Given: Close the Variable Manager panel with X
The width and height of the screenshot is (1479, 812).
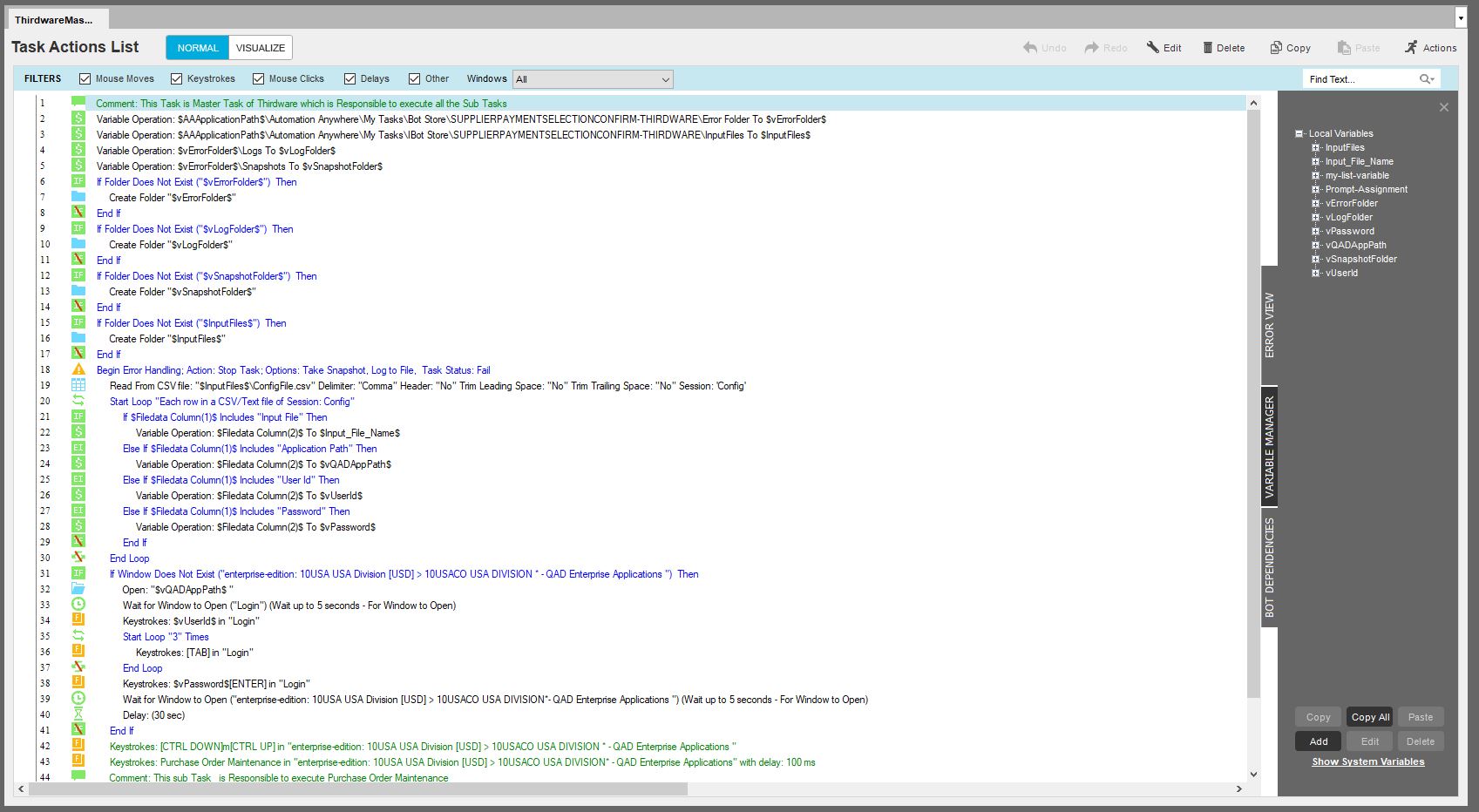Looking at the screenshot, I should tap(1444, 107).
